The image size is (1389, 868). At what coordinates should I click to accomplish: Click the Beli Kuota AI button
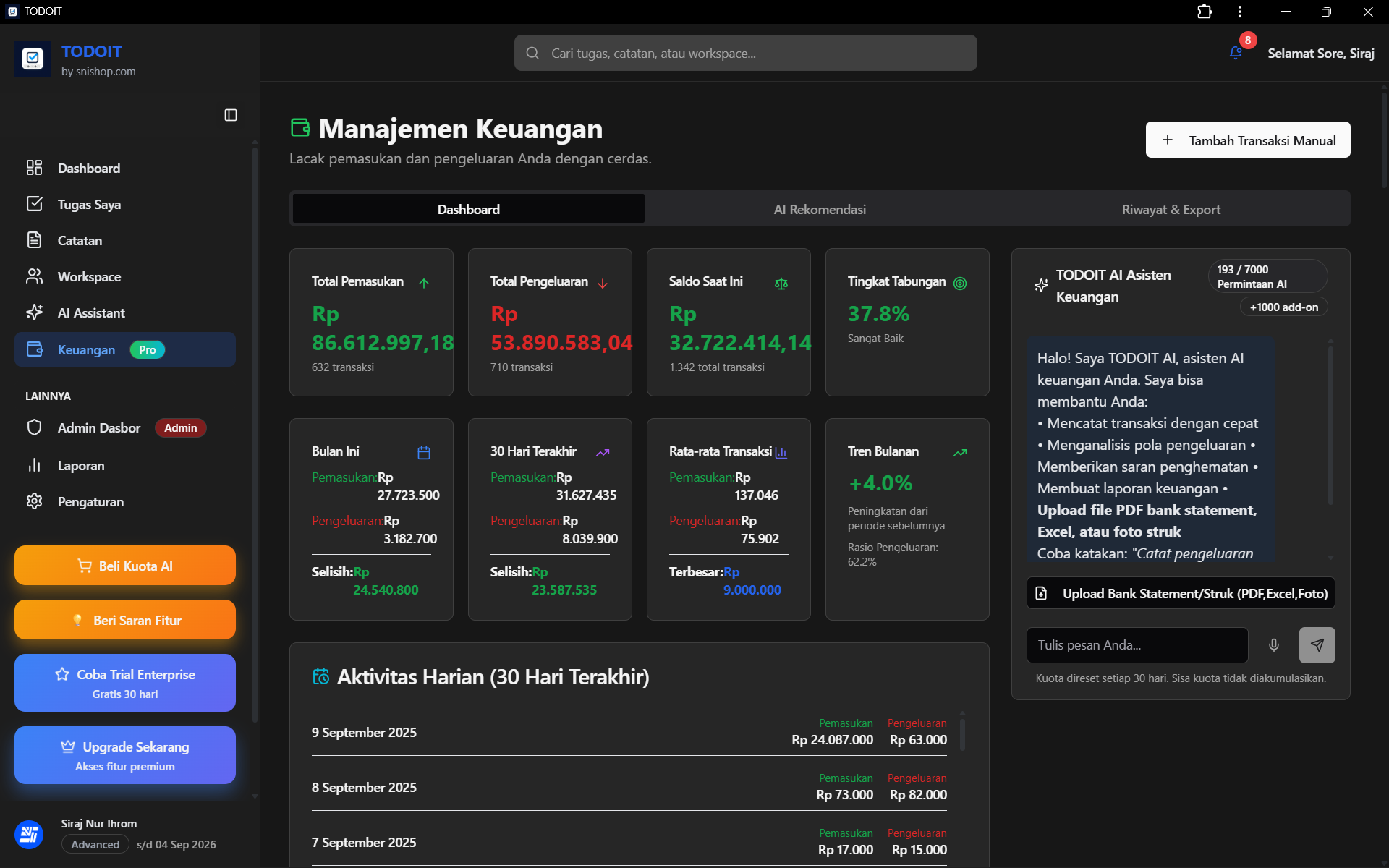click(124, 565)
